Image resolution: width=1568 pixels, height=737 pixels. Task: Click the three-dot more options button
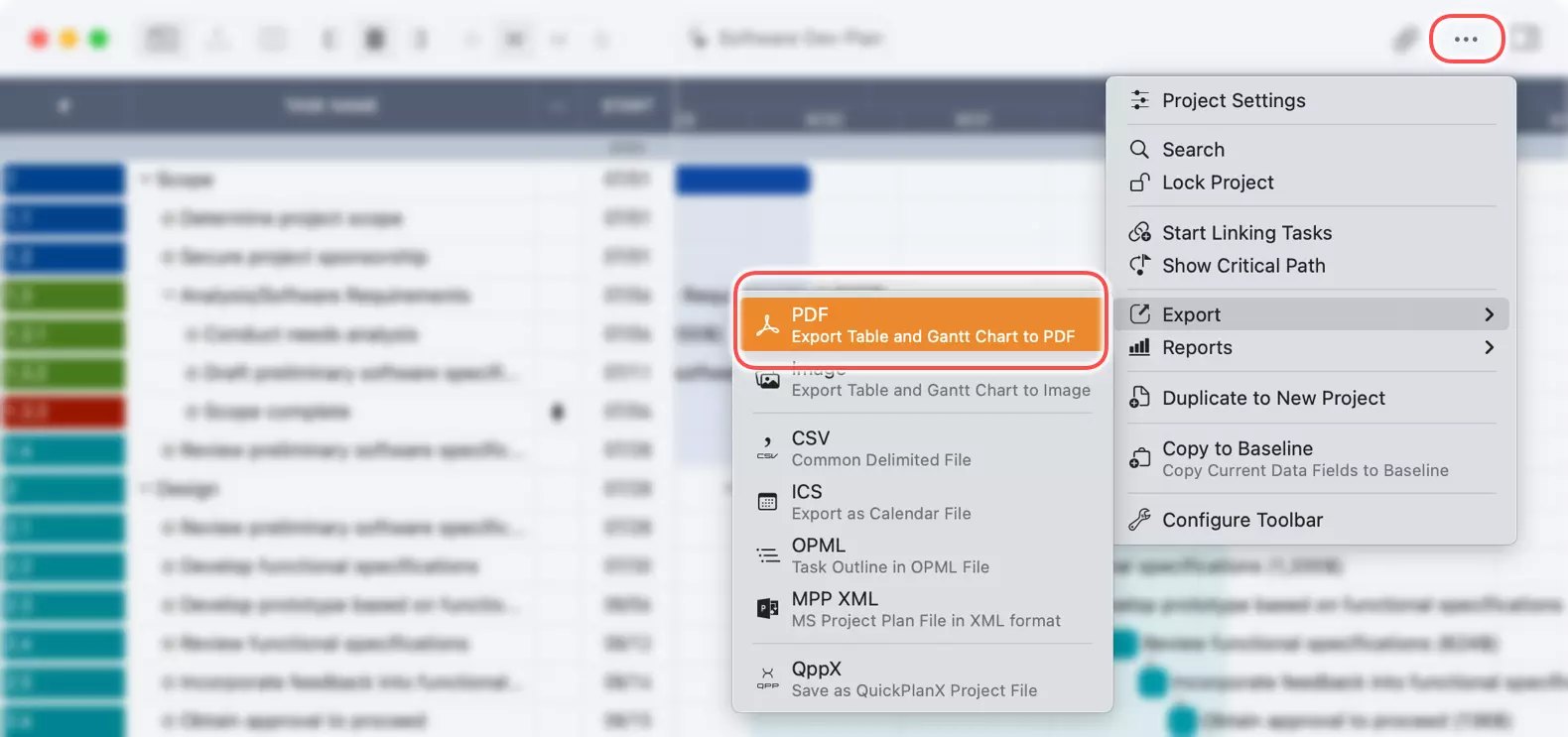(1466, 40)
